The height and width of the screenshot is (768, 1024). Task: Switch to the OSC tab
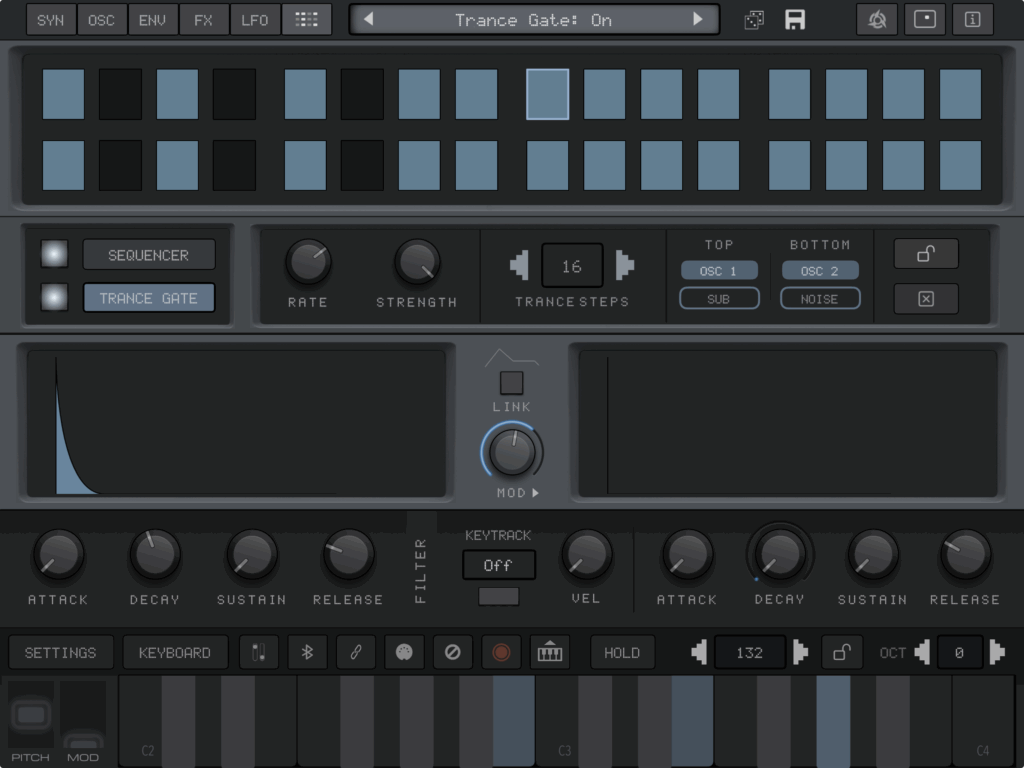click(101, 20)
